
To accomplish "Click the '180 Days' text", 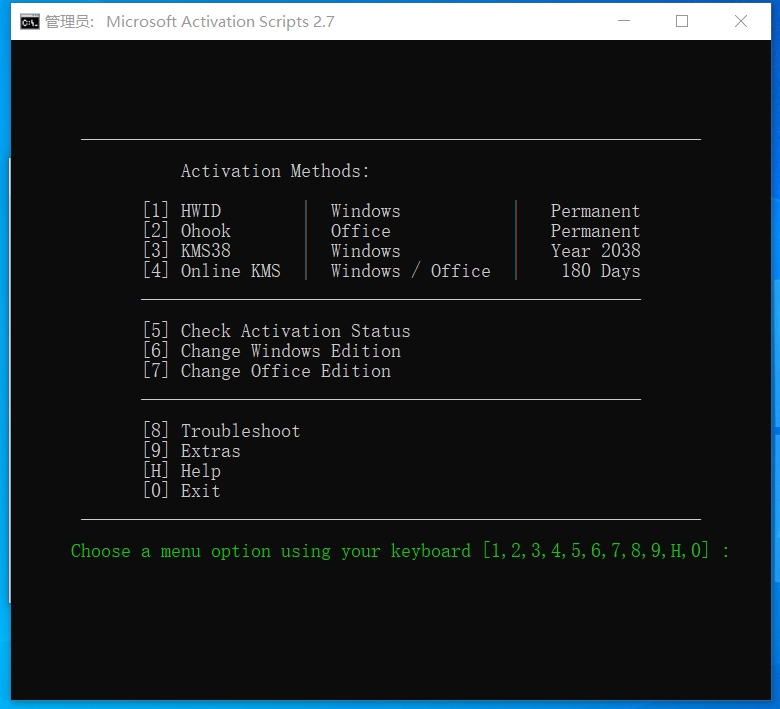I will tap(601, 271).
